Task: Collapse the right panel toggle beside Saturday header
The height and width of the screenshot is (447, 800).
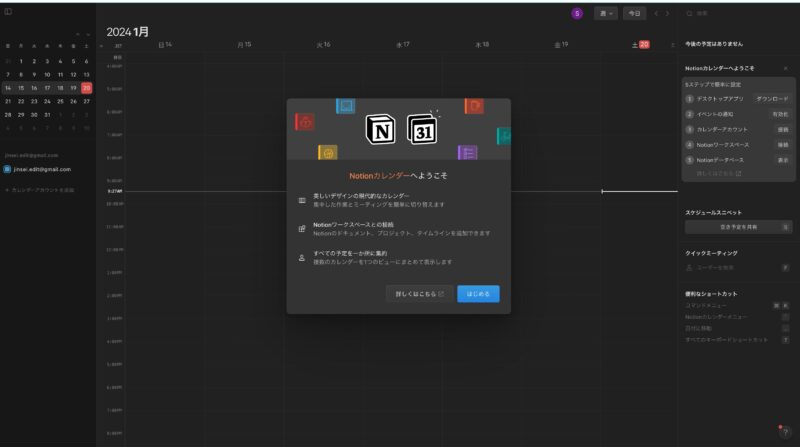Action: tap(673, 45)
